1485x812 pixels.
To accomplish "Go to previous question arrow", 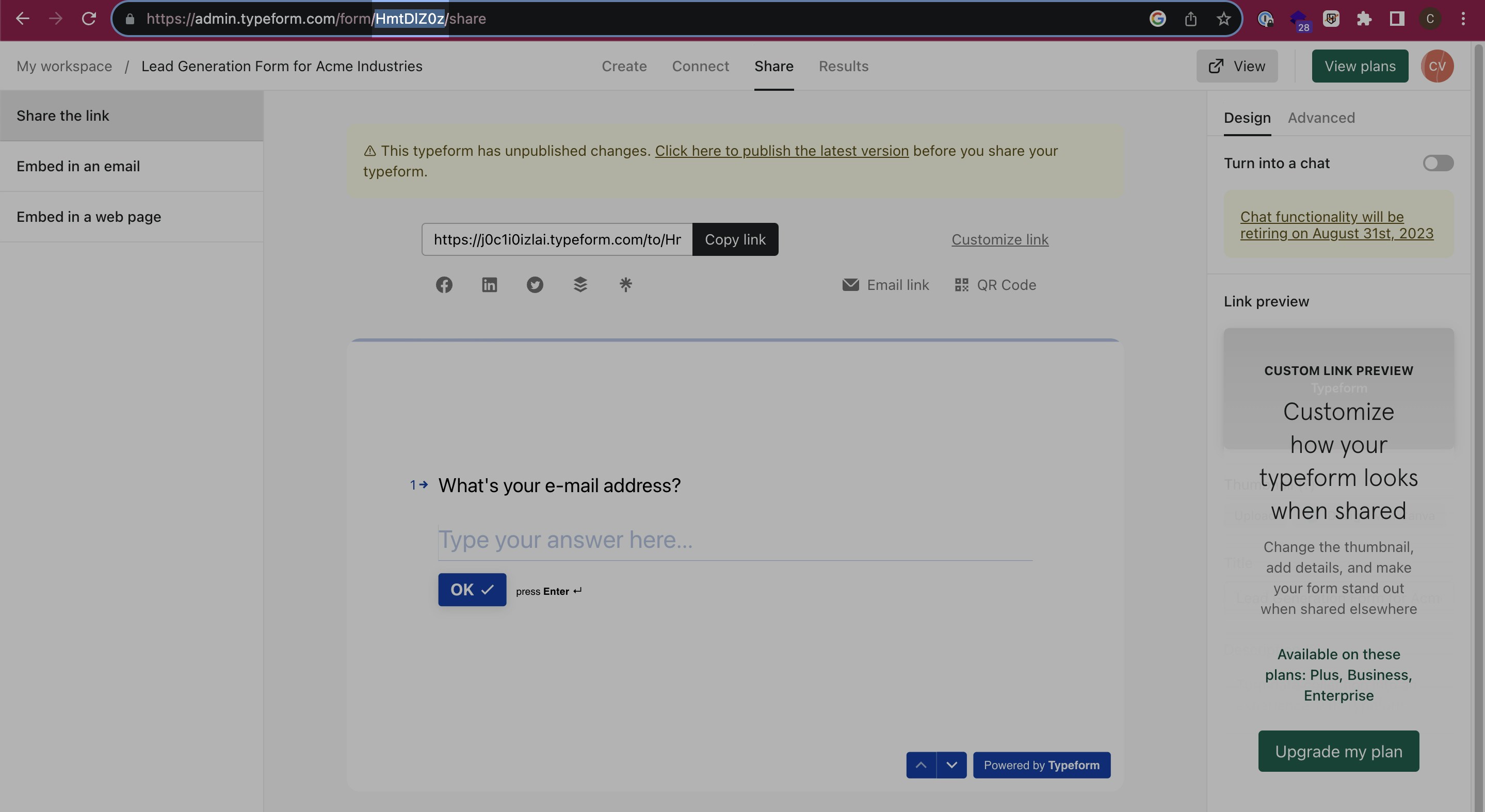I will coord(921,765).
